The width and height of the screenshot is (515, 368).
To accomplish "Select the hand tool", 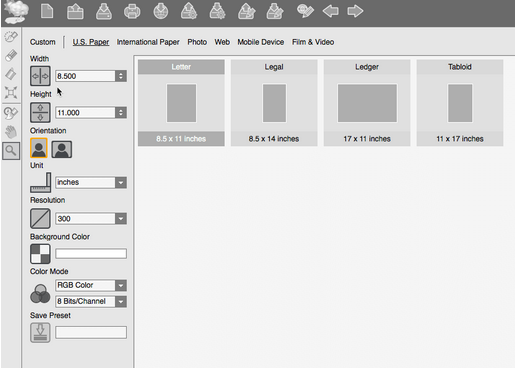I will point(11,132).
